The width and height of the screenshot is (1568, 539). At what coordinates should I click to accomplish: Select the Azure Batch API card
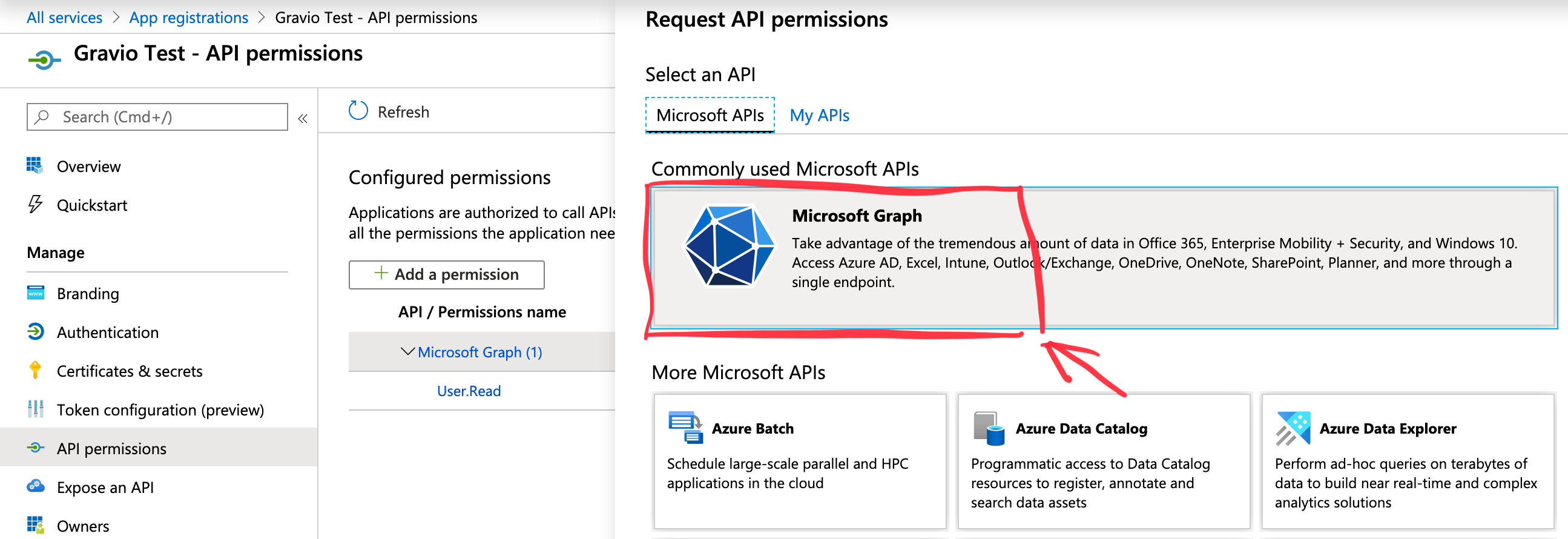[x=800, y=461]
